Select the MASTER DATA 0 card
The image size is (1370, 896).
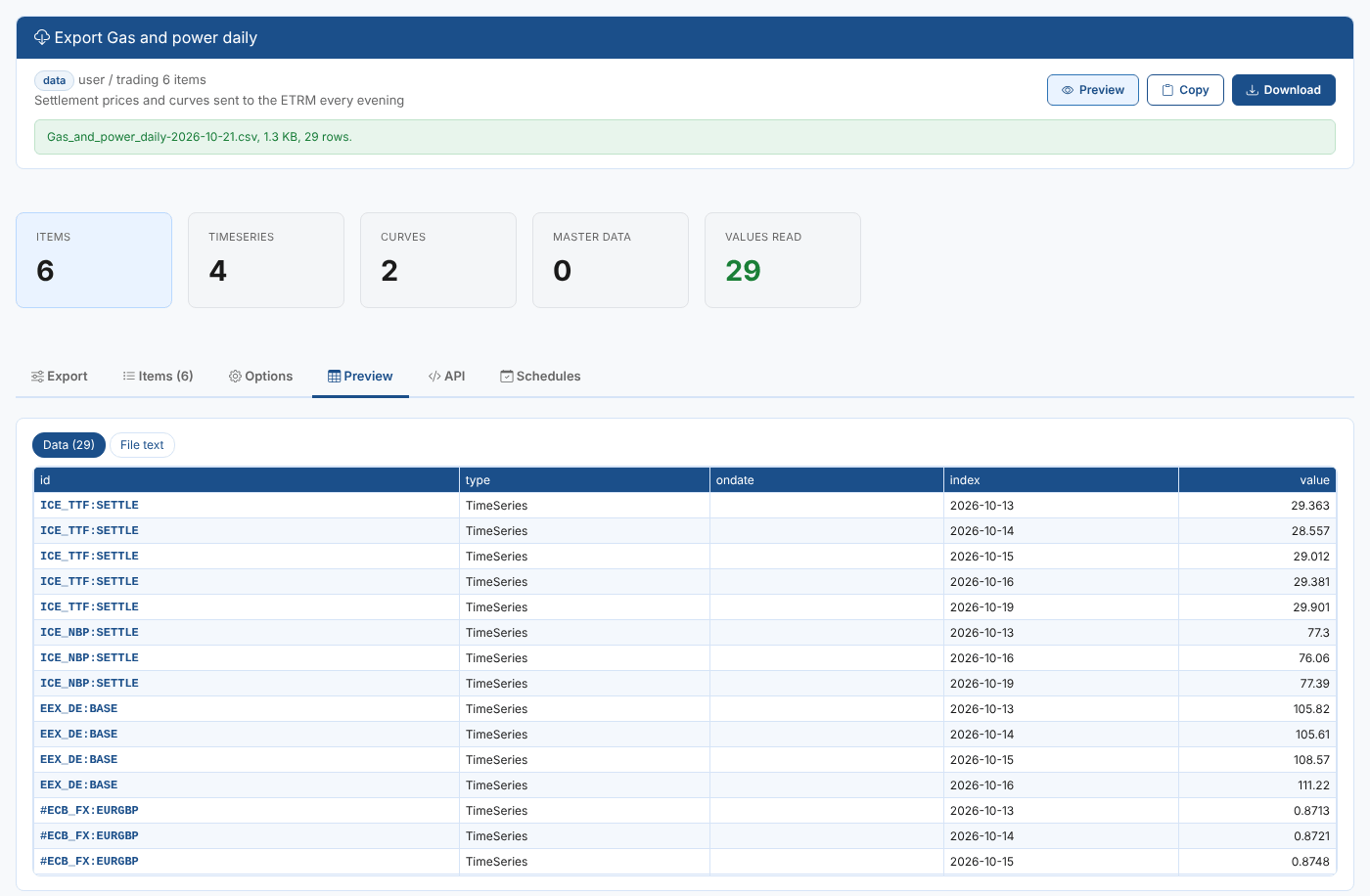(611, 260)
